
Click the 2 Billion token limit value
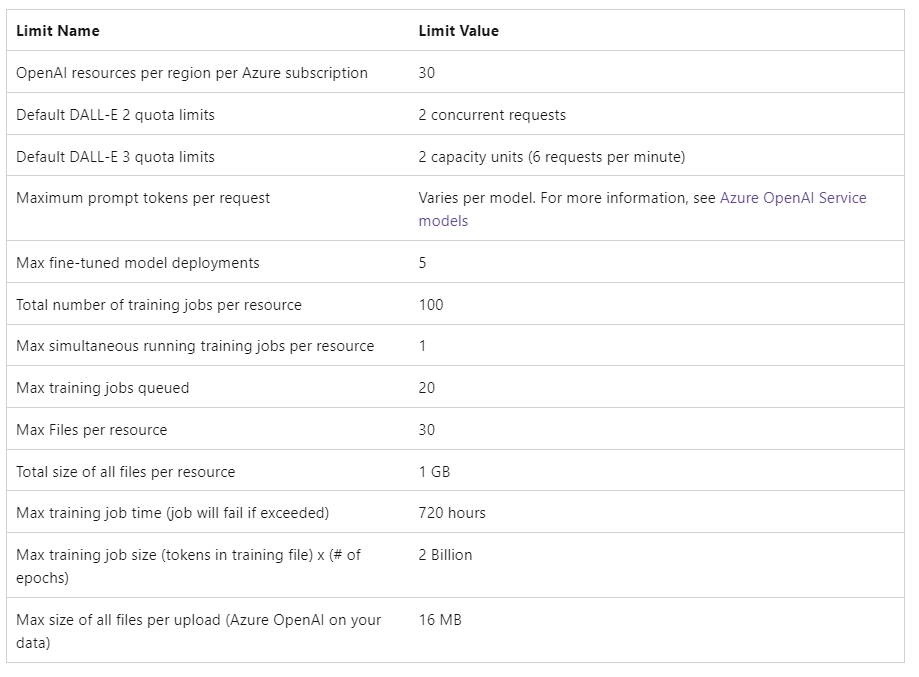[448, 555]
